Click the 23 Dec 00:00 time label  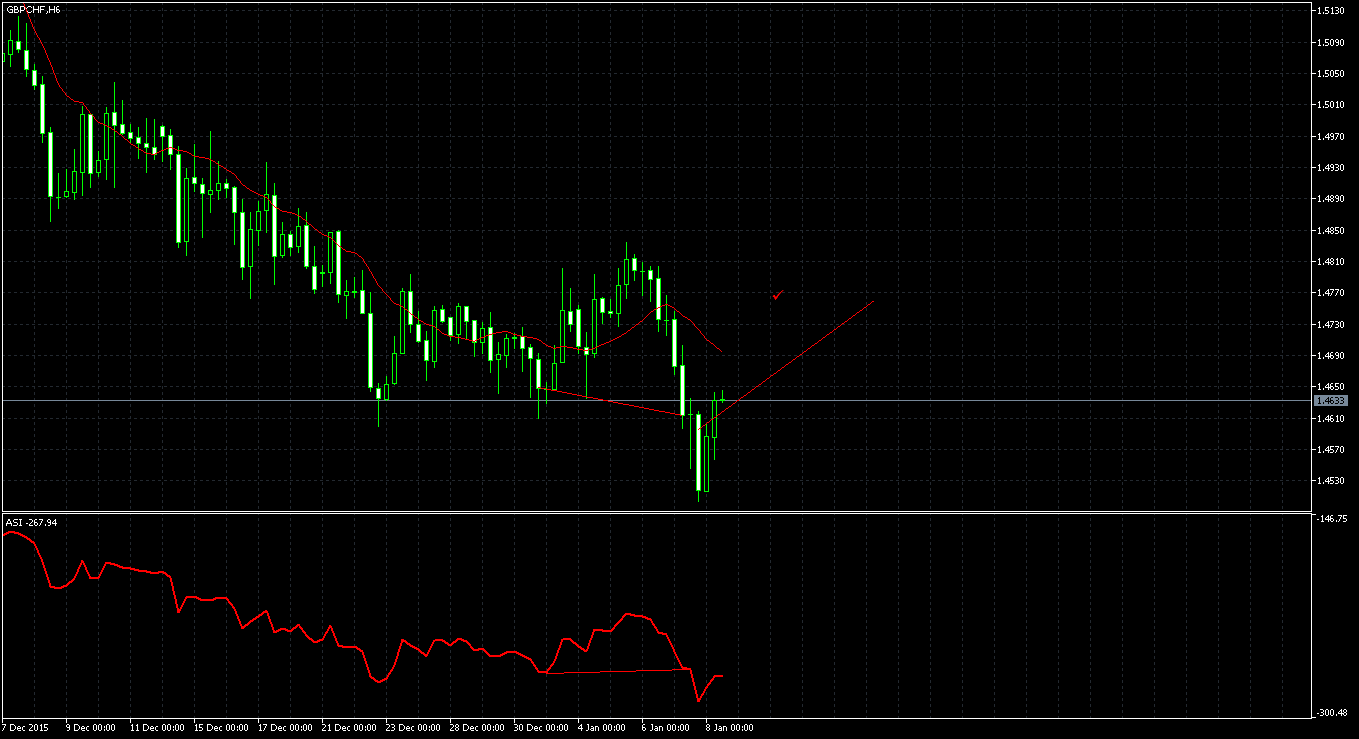point(413,727)
